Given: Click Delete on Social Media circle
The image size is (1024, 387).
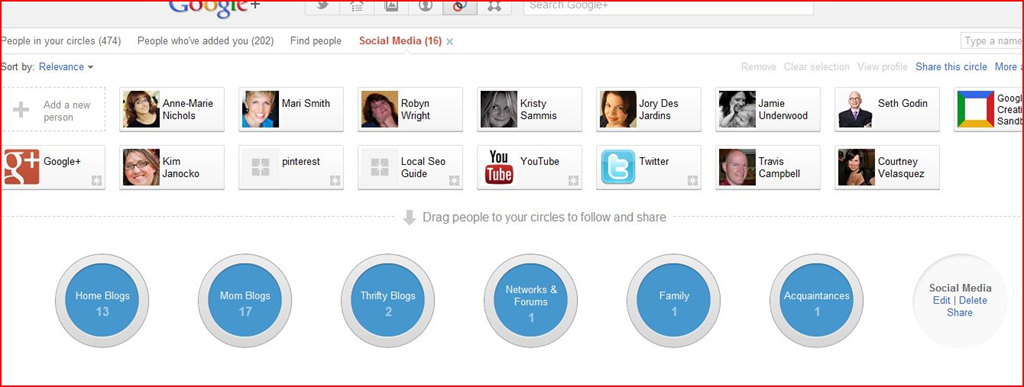Looking at the screenshot, I should tap(972, 300).
